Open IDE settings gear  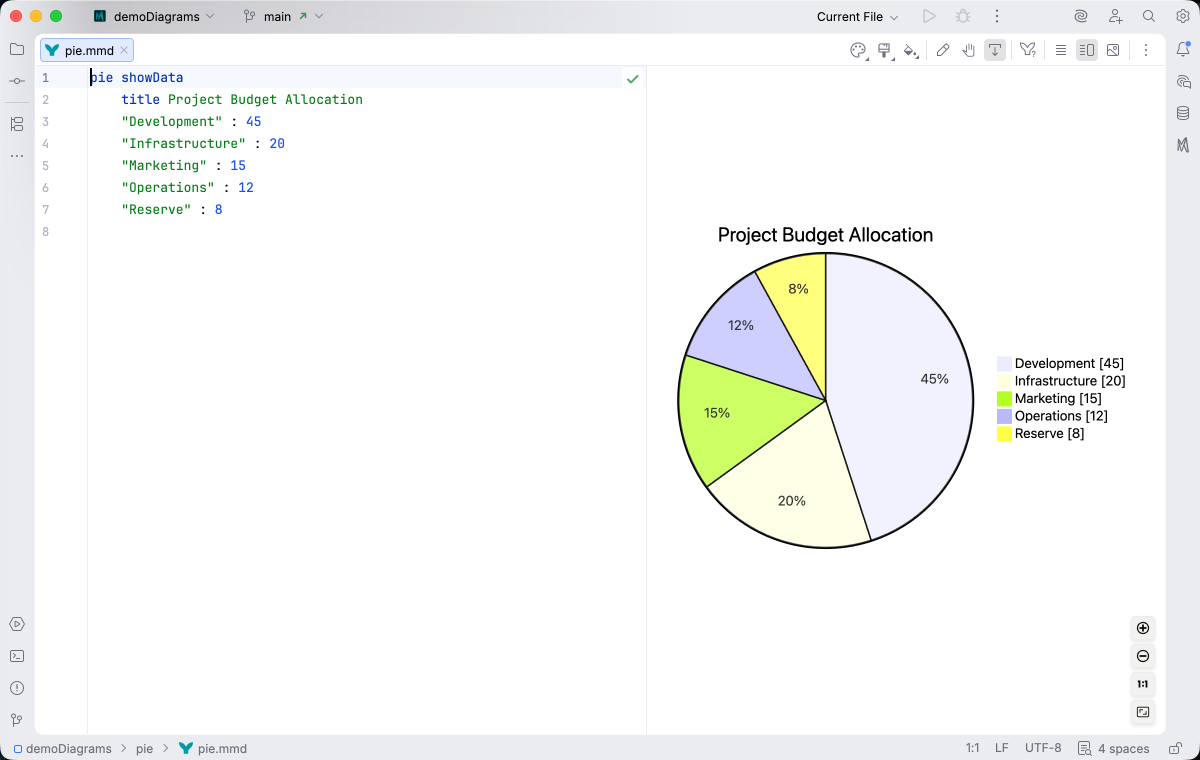(1183, 16)
